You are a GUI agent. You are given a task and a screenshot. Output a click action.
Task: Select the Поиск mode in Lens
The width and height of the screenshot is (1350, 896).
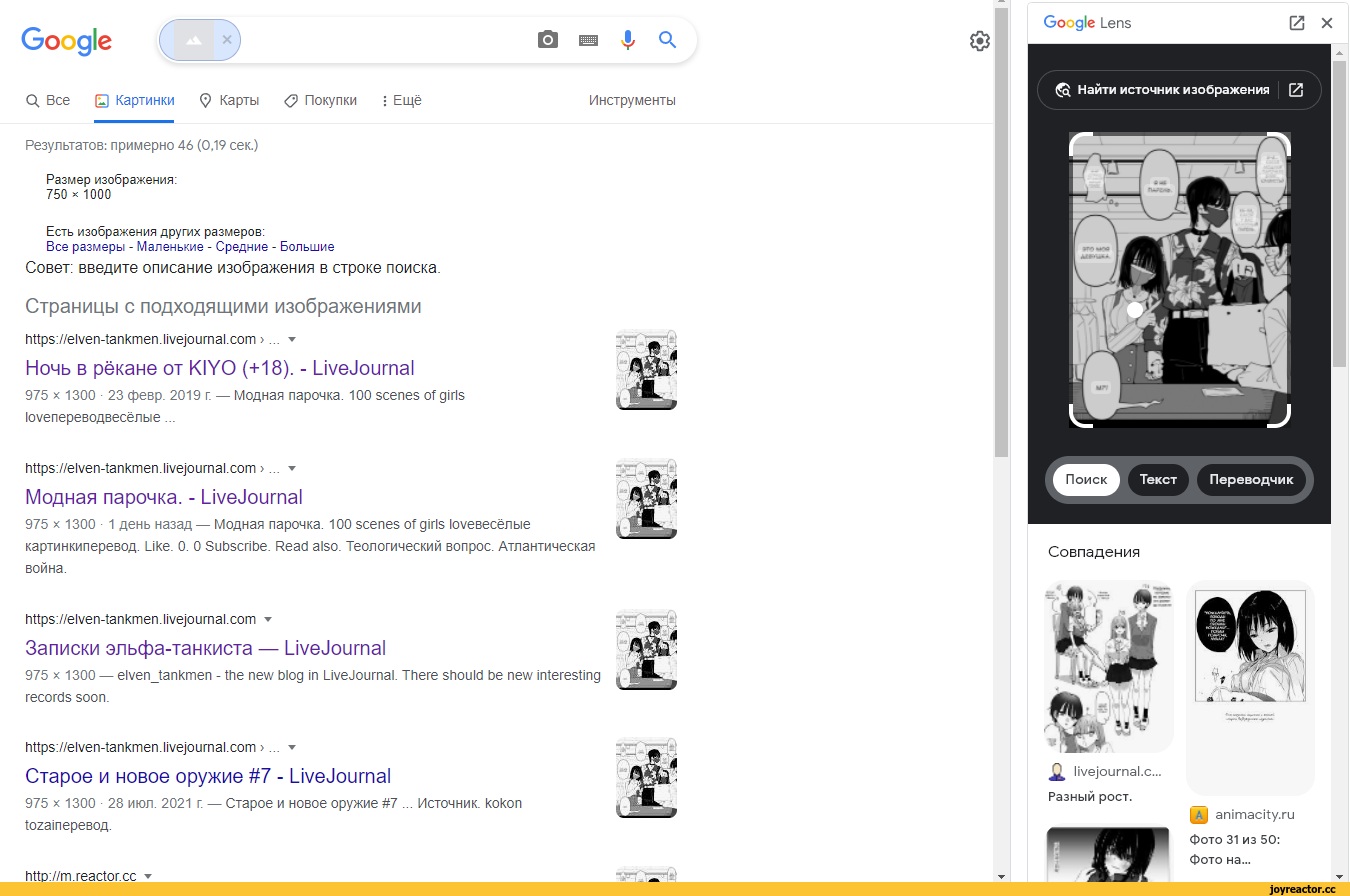point(1086,479)
